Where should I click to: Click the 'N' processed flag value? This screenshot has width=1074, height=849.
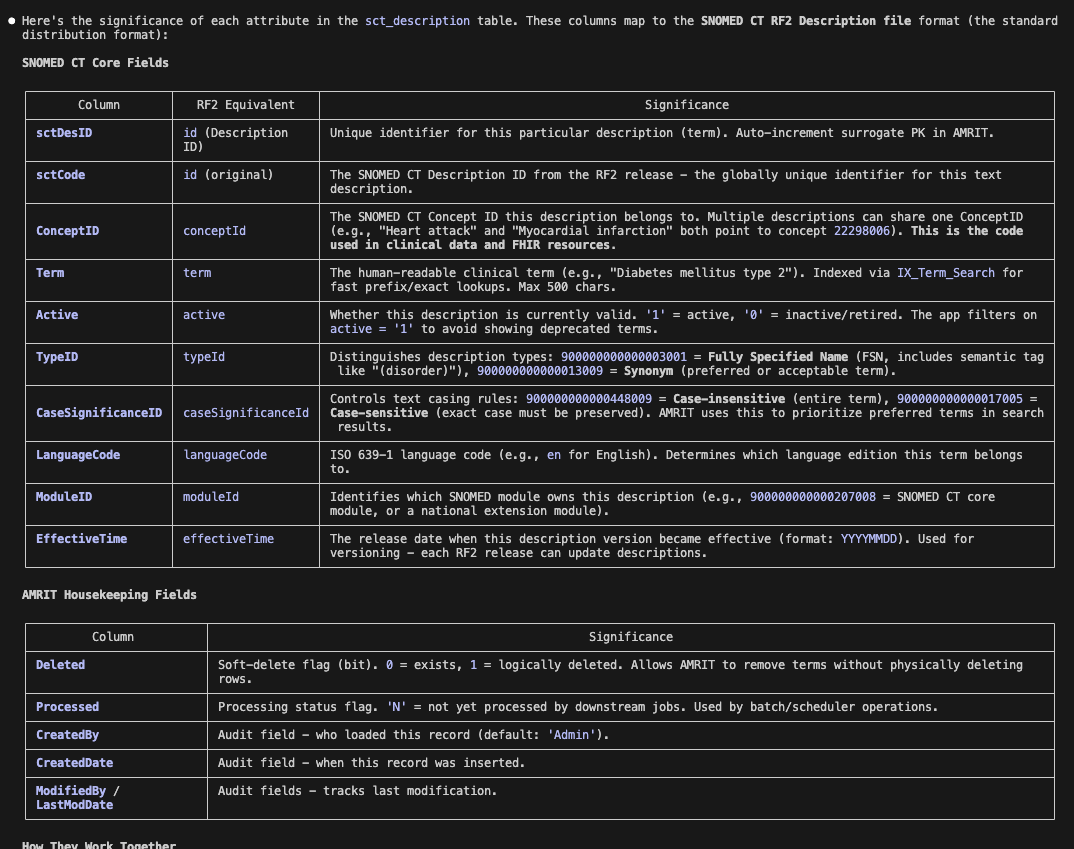tap(396, 707)
